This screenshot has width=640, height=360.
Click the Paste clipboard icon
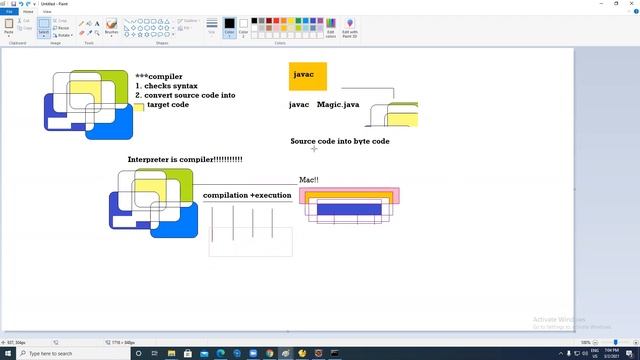9,24
